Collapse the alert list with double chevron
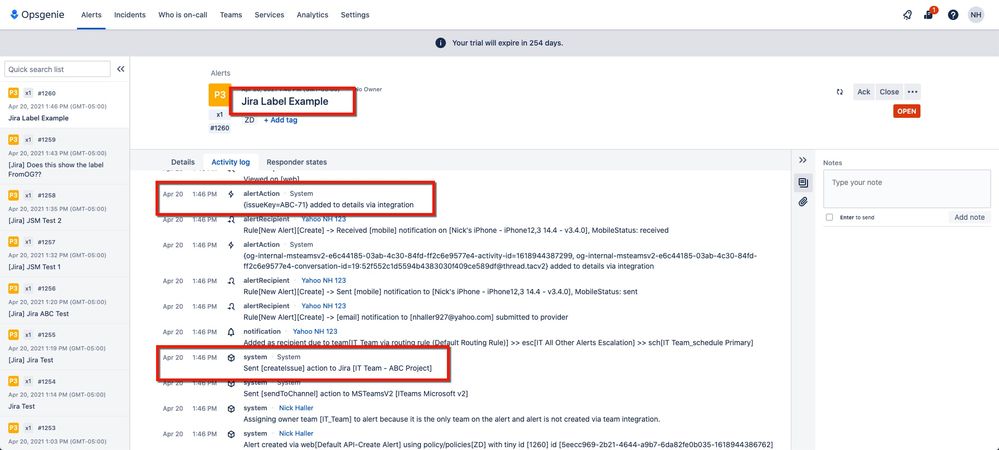 120,69
